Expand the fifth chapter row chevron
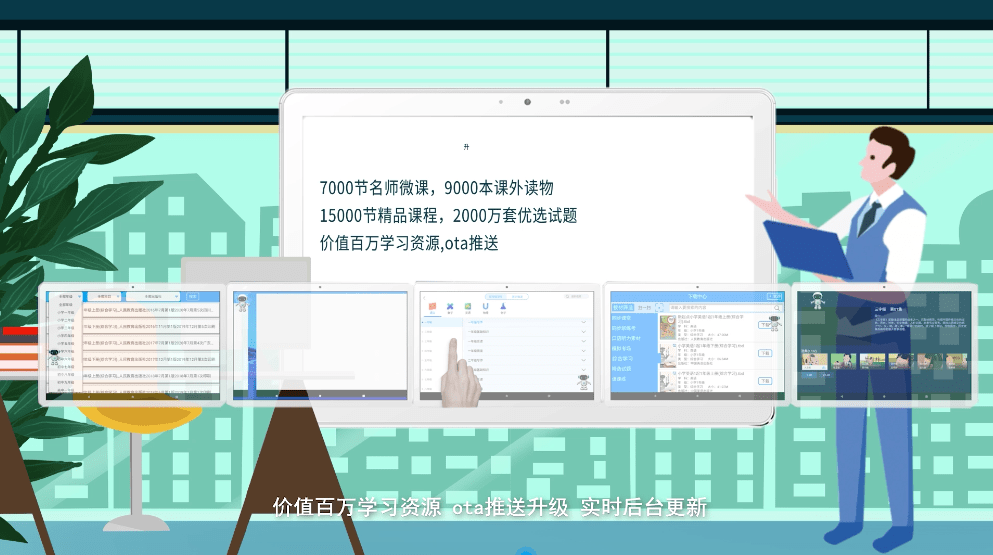 [583, 360]
